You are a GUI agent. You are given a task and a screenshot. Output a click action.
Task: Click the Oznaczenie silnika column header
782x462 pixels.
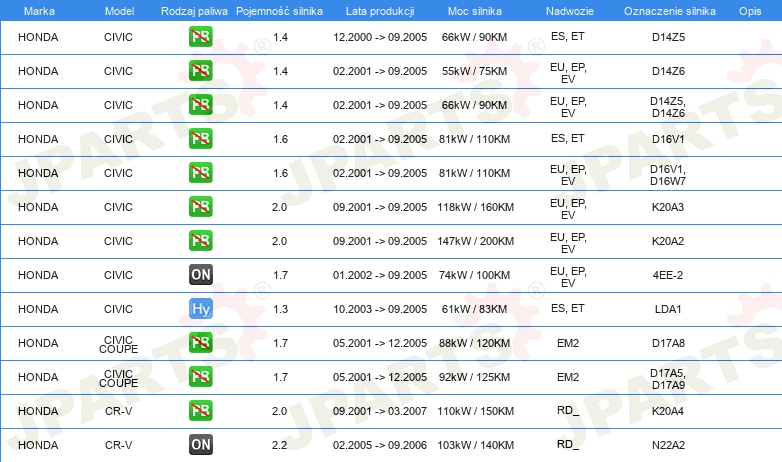coord(669,11)
